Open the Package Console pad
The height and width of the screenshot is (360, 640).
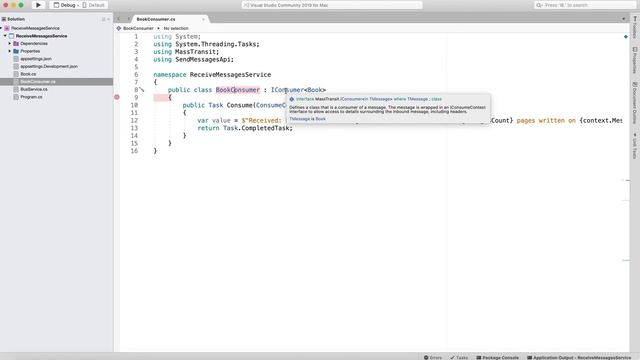[x=497, y=358]
